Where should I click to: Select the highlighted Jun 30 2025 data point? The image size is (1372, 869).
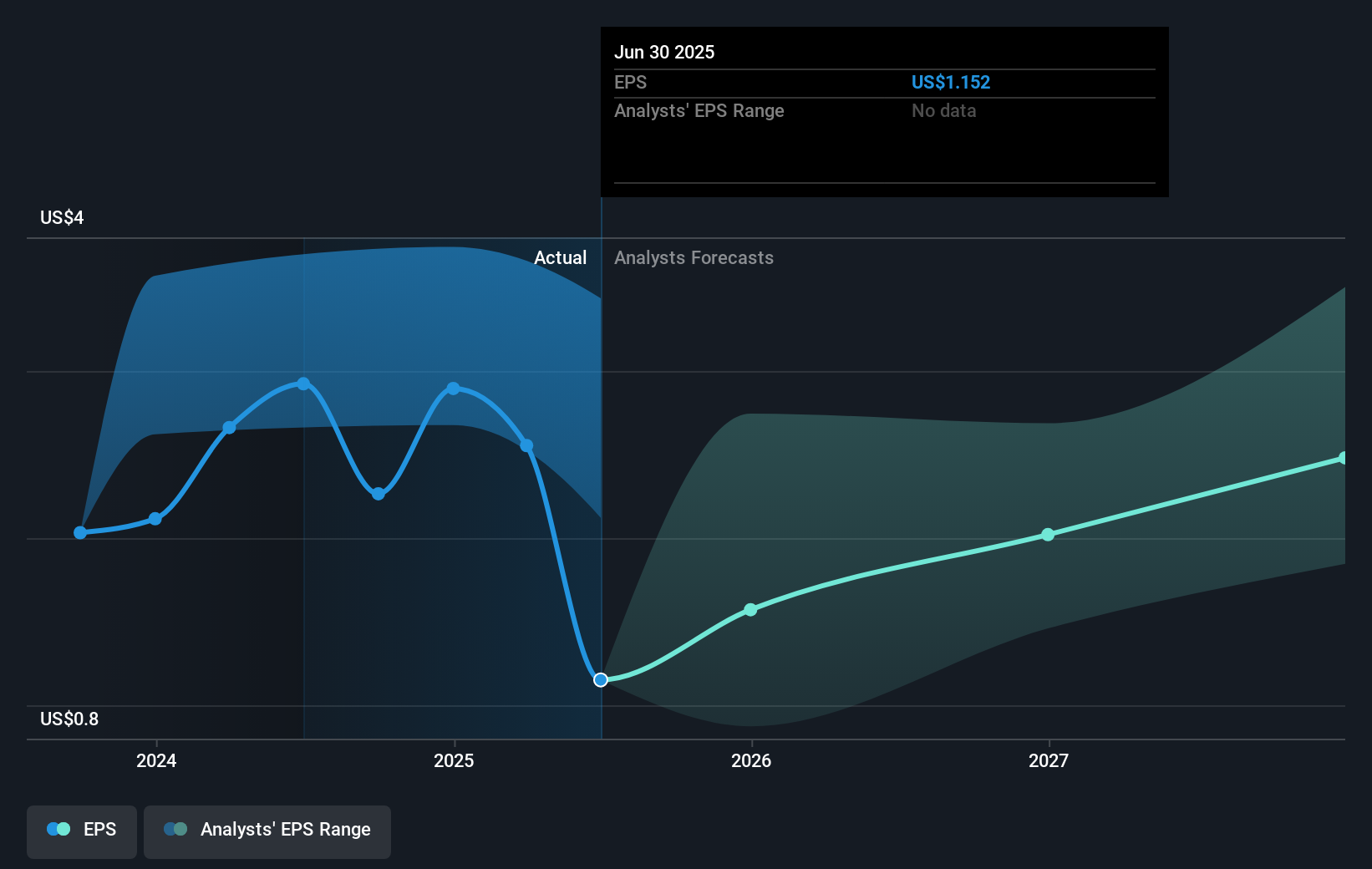coord(600,679)
